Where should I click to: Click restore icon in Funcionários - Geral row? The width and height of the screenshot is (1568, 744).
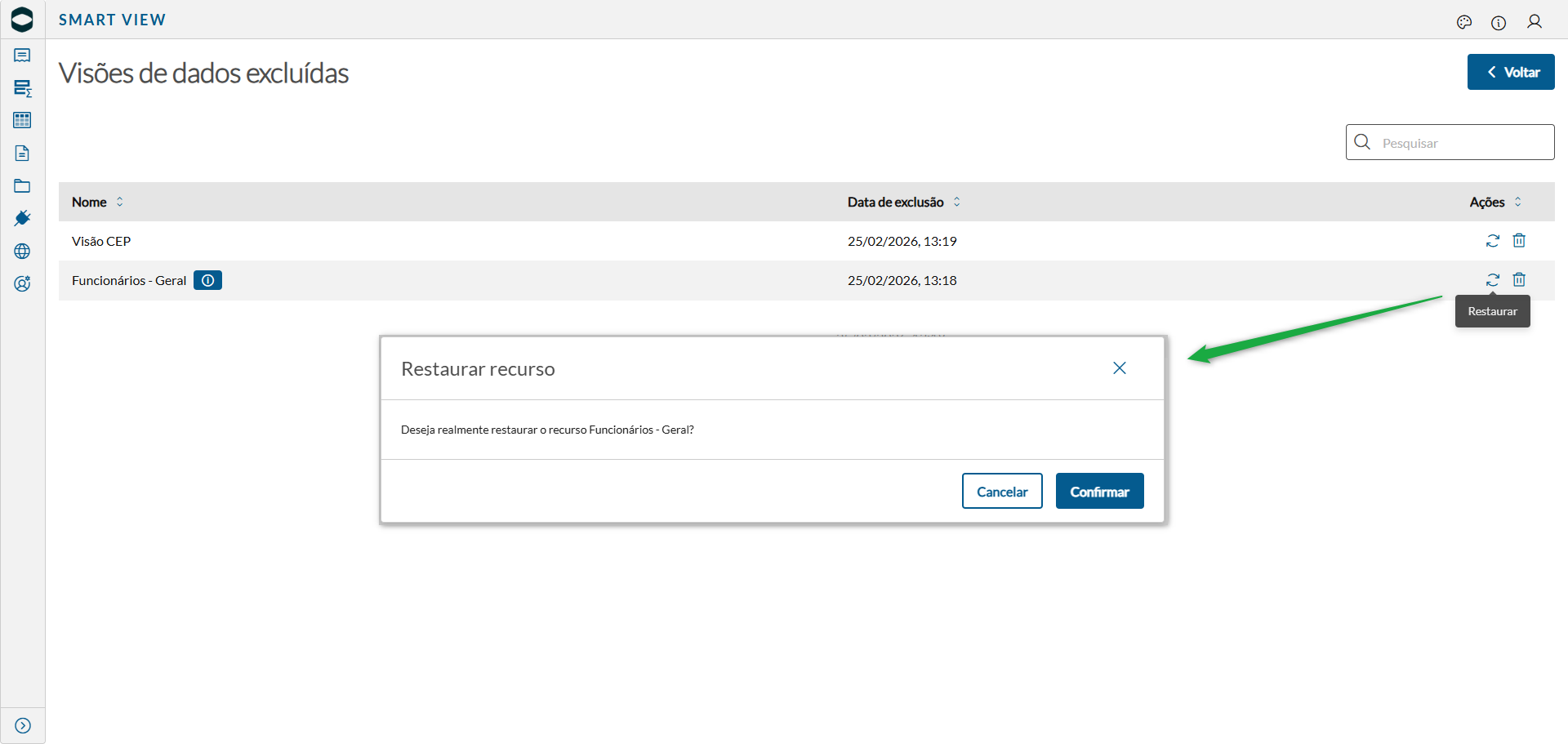[x=1492, y=280]
